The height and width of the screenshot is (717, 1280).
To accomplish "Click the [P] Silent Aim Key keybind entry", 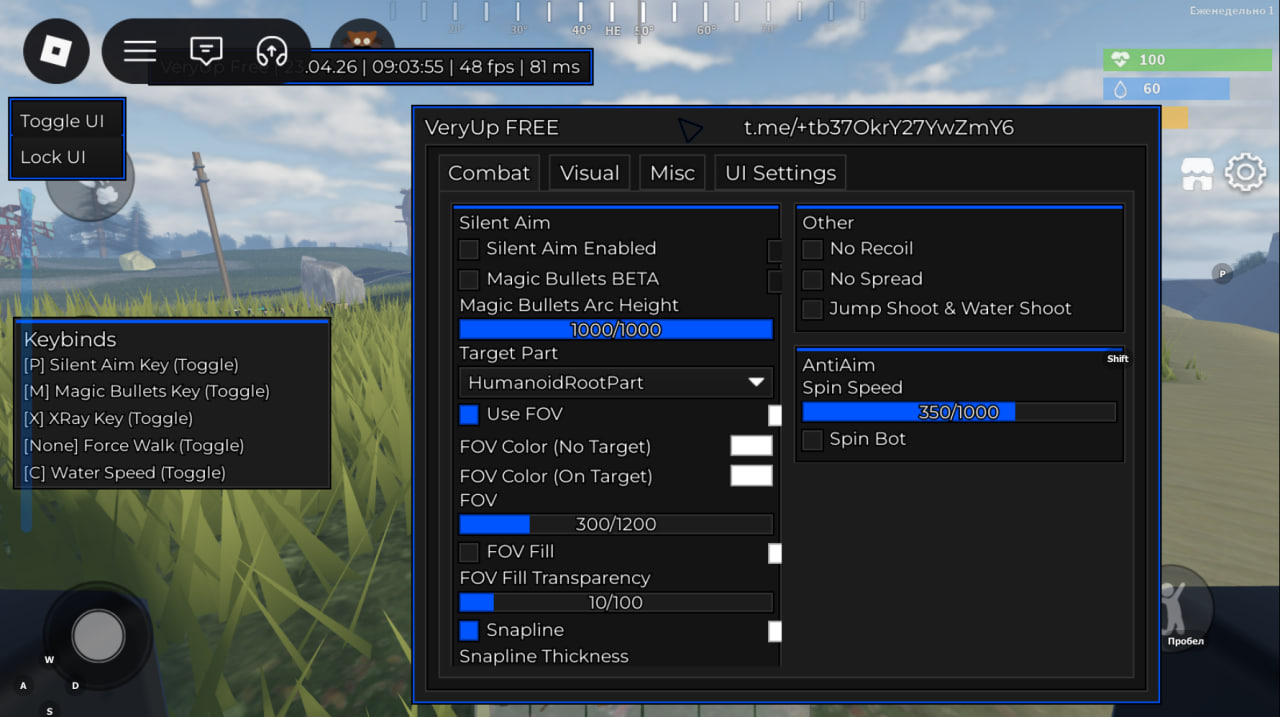I will coord(131,365).
